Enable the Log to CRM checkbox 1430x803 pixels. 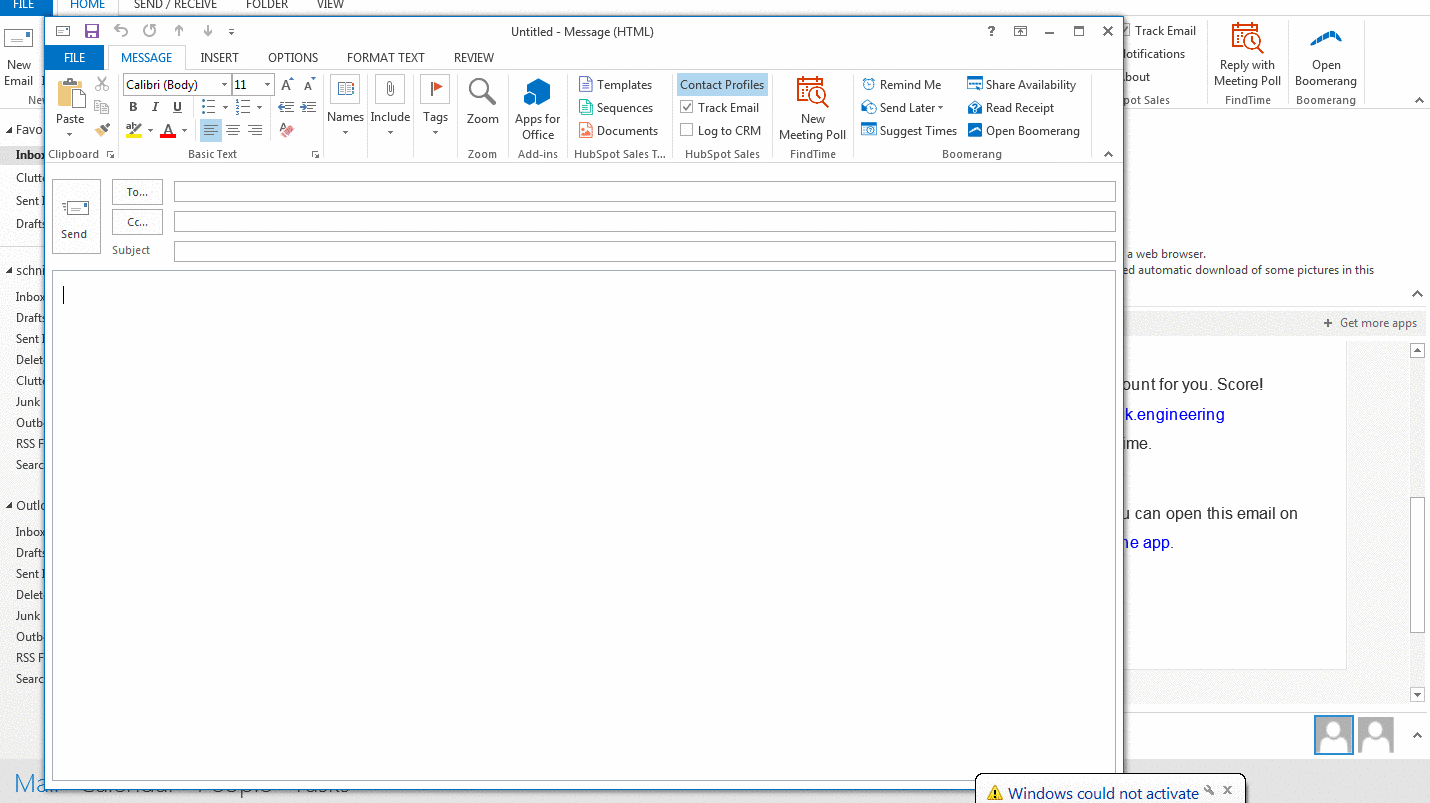[687, 131]
